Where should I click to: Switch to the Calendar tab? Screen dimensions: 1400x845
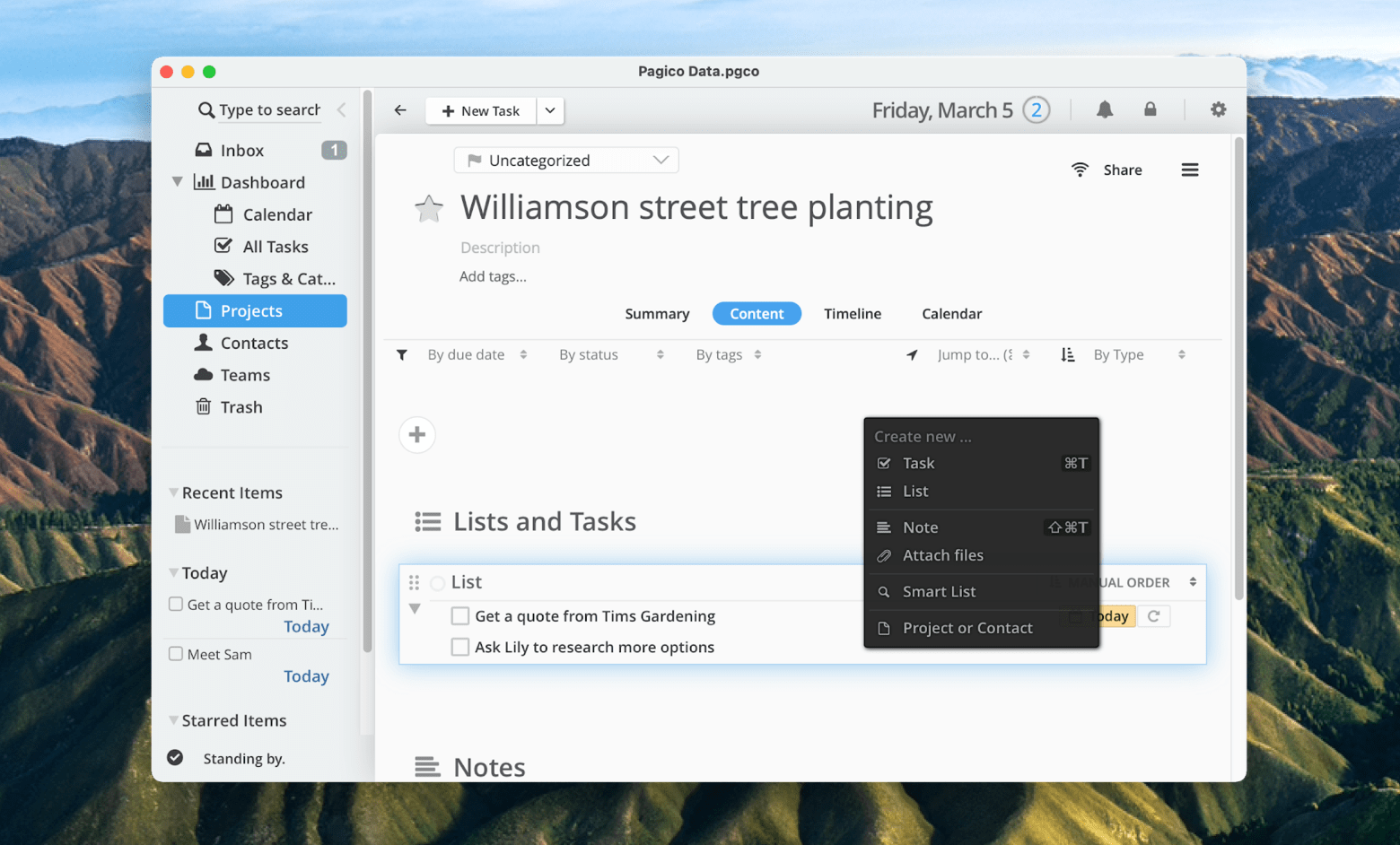point(952,314)
